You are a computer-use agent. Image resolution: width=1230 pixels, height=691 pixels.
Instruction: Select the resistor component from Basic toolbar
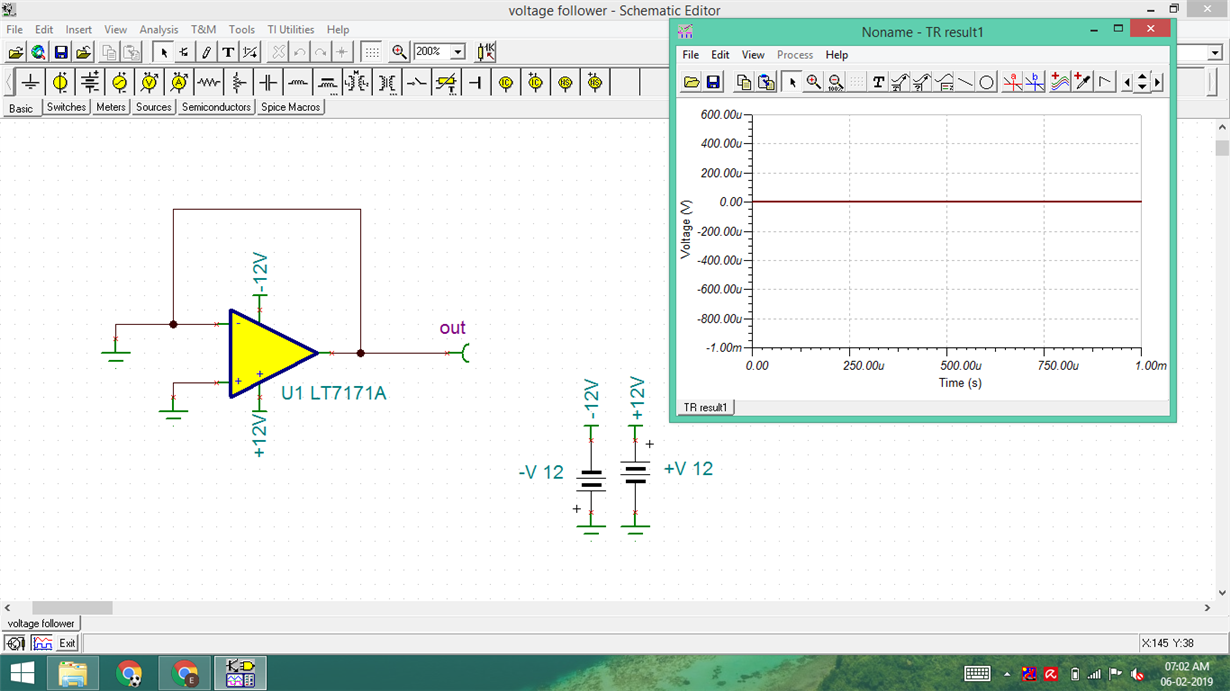(x=207, y=82)
